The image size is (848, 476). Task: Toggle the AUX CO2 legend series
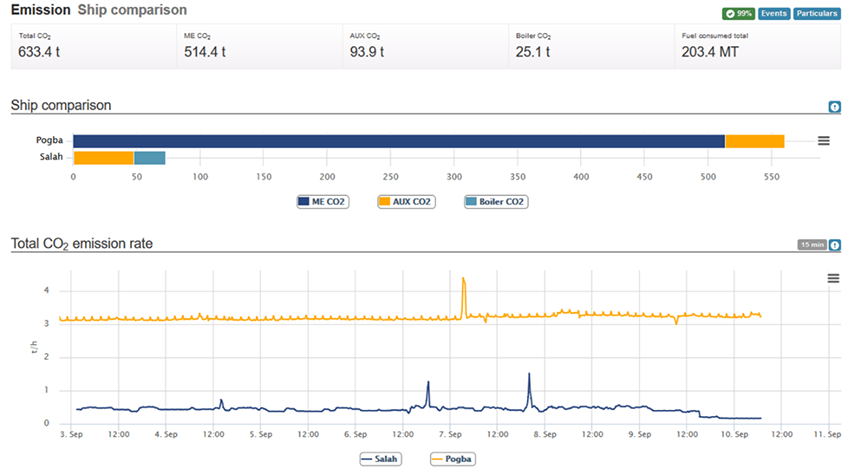coord(406,201)
